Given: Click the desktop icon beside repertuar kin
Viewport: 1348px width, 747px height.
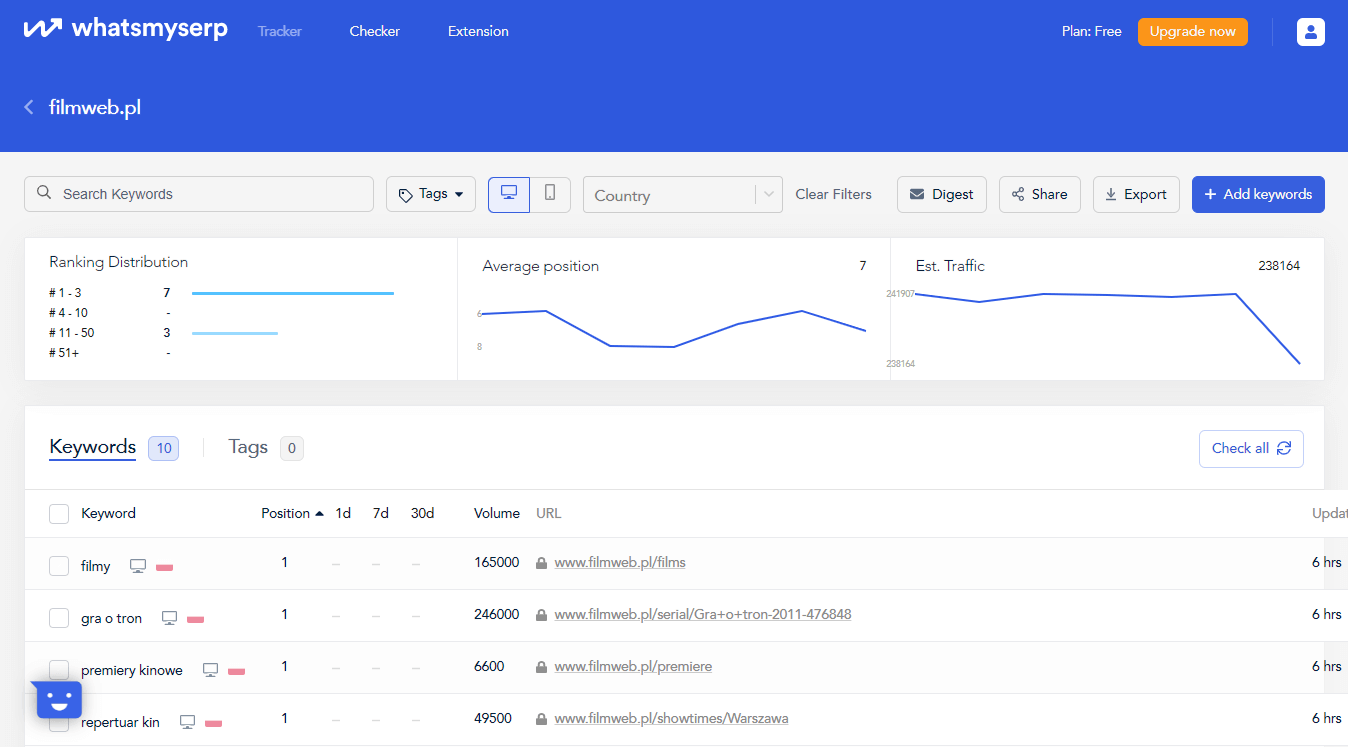Looking at the screenshot, I should (187, 722).
